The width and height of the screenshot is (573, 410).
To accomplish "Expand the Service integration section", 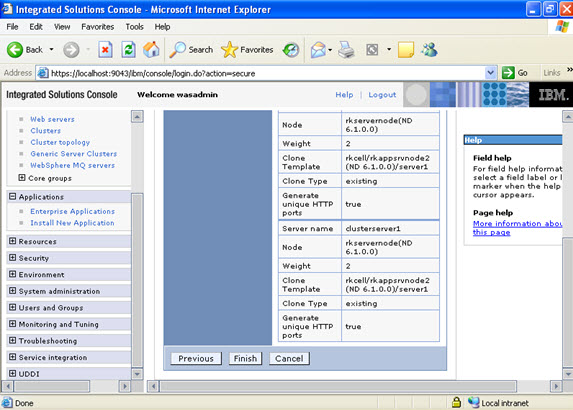I will (x=12, y=357).
